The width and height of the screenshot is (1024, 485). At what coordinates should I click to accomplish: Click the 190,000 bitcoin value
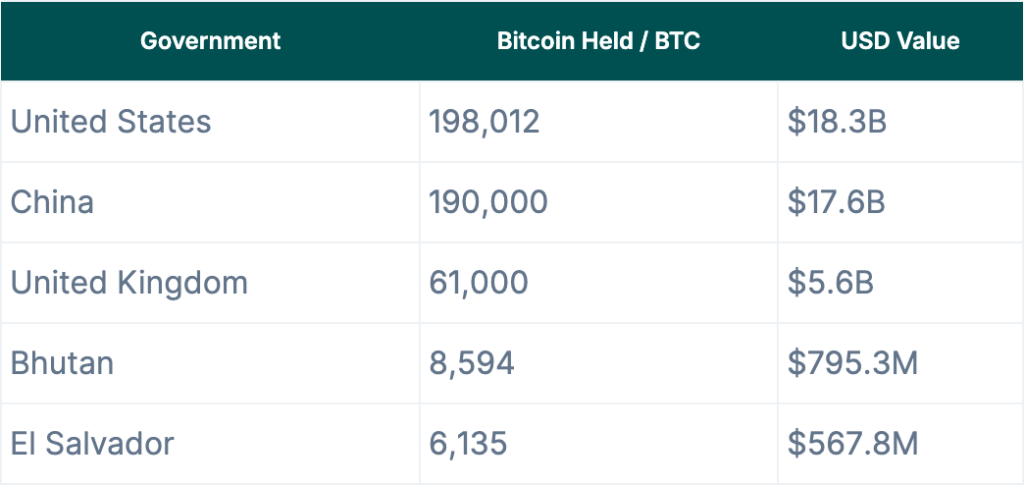tap(488, 202)
